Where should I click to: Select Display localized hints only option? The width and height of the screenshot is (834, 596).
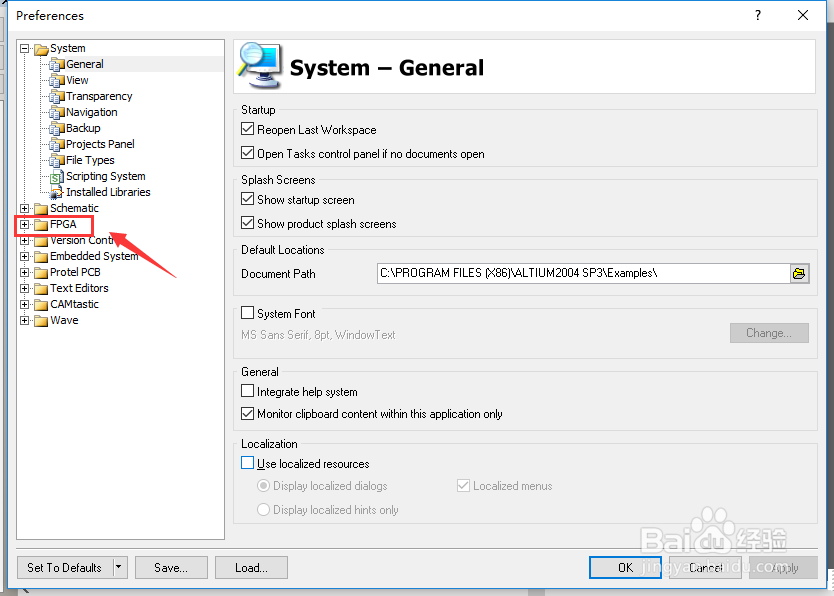coord(263,509)
